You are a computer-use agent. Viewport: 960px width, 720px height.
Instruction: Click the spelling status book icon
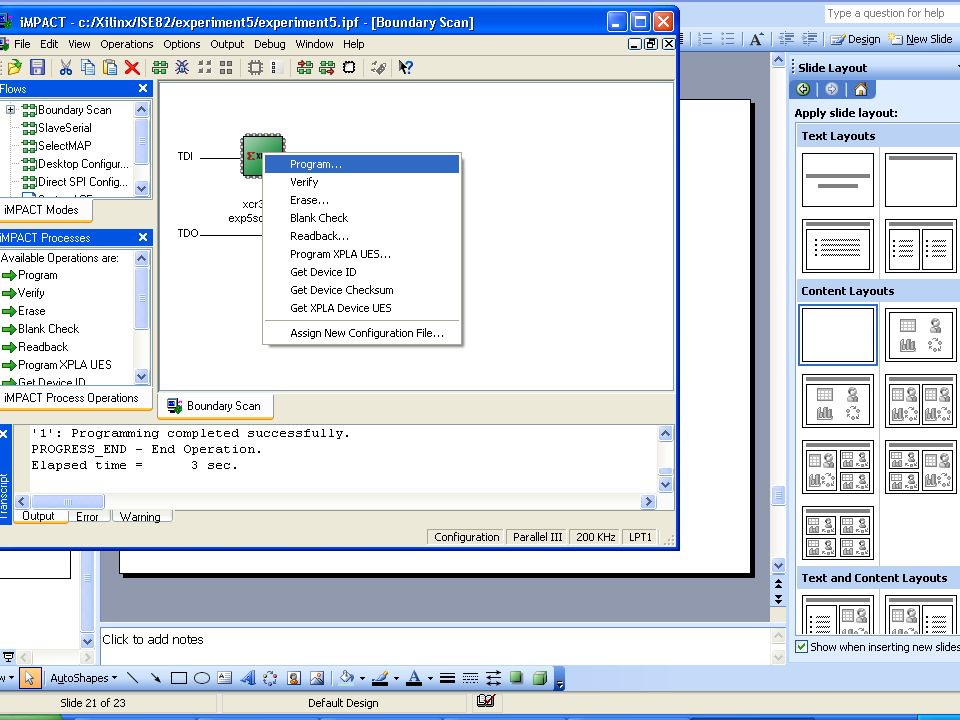pos(486,700)
